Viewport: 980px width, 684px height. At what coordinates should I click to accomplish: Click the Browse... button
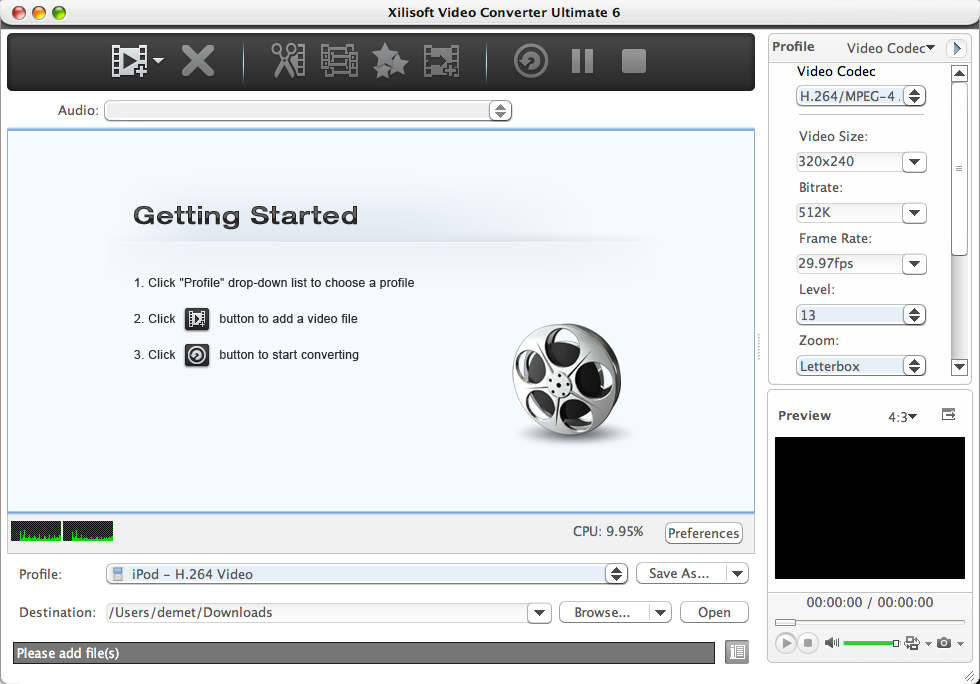[x=603, y=613]
